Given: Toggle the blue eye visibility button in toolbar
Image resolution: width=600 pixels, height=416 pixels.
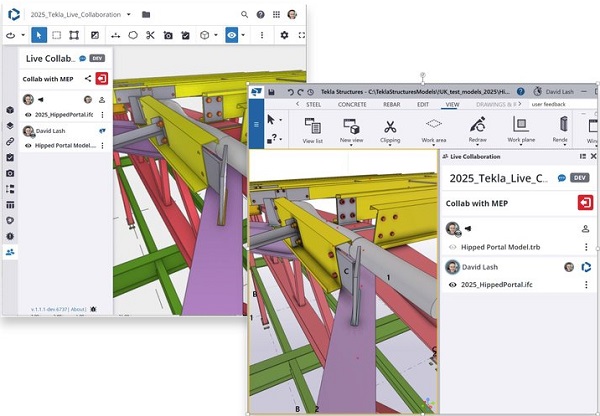Looking at the screenshot, I should 232,35.
